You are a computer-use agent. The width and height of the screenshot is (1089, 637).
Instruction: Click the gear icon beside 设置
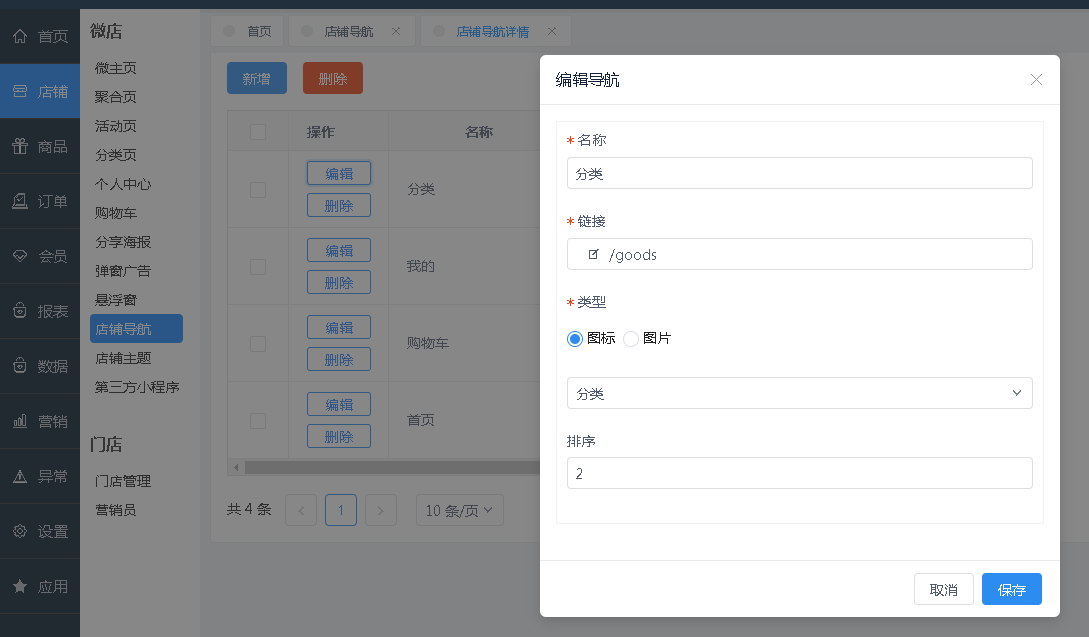(x=20, y=531)
